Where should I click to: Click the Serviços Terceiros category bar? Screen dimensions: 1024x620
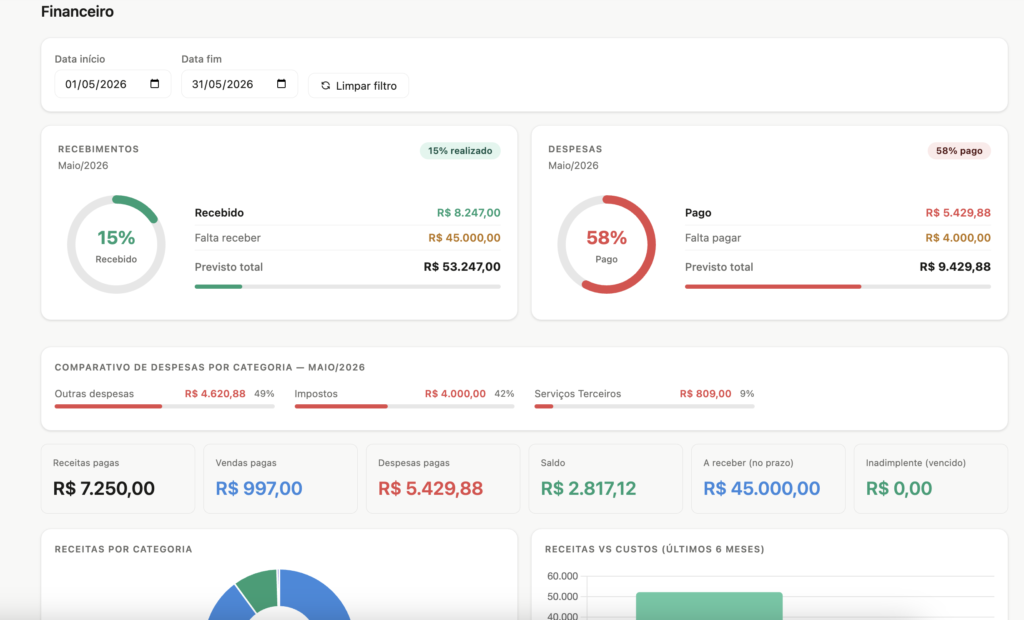click(644, 406)
